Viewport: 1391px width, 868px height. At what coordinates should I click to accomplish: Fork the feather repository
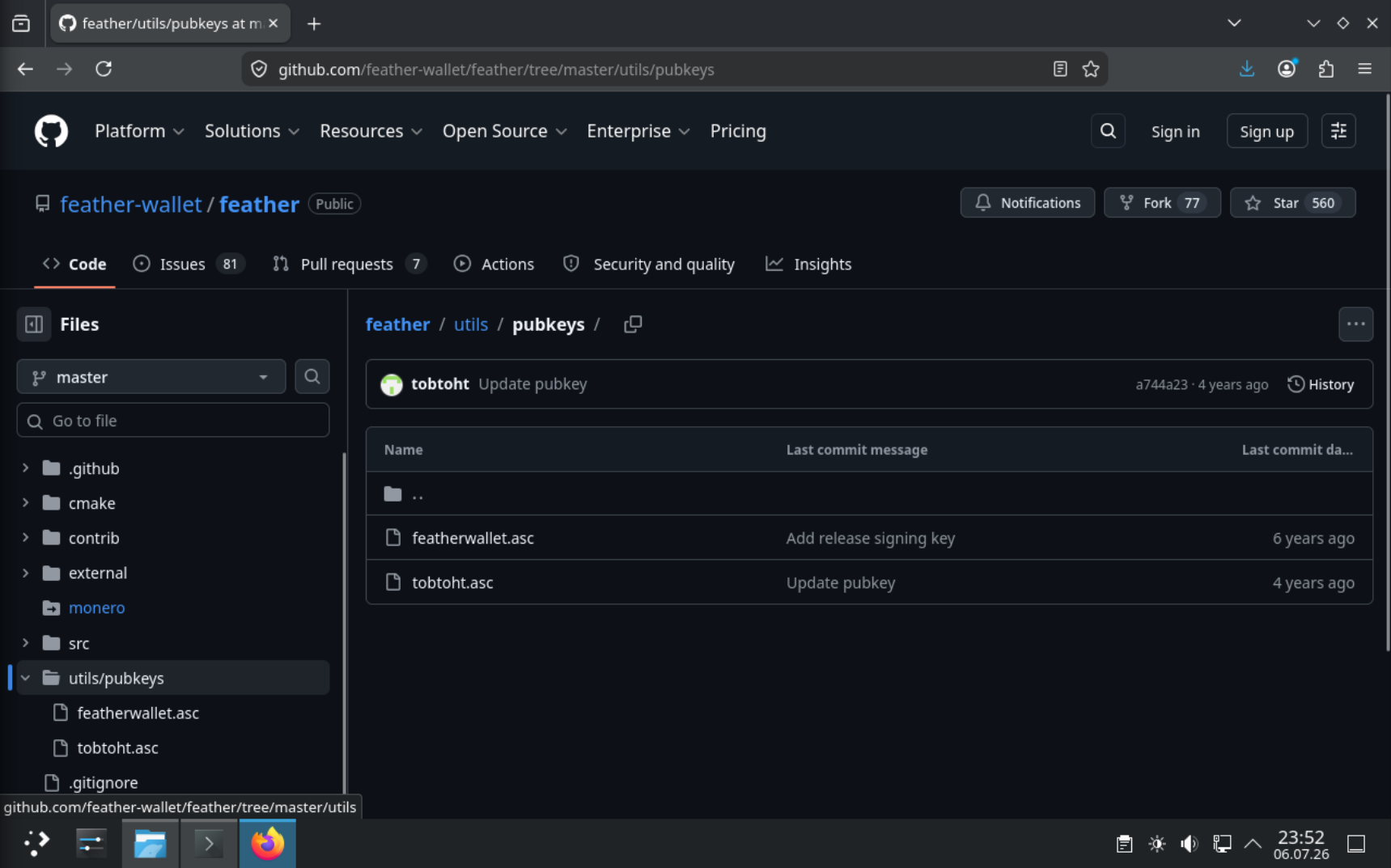click(x=1162, y=203)
